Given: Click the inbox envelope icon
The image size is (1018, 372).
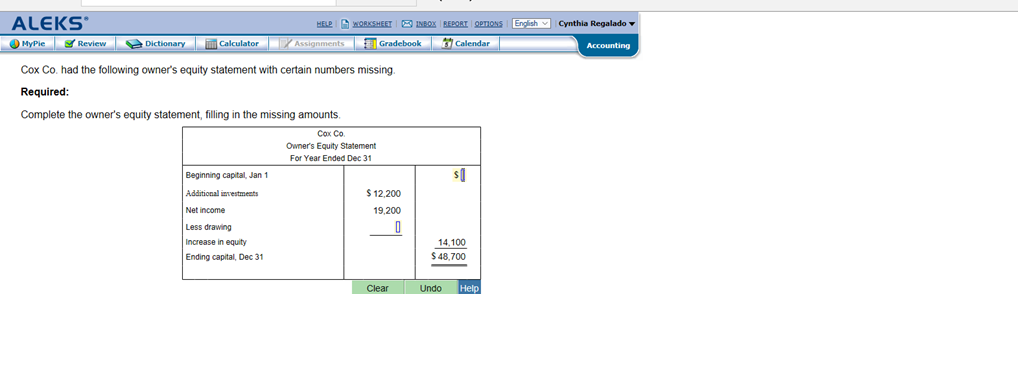Looking at the screenshot, I should point(408,23).
